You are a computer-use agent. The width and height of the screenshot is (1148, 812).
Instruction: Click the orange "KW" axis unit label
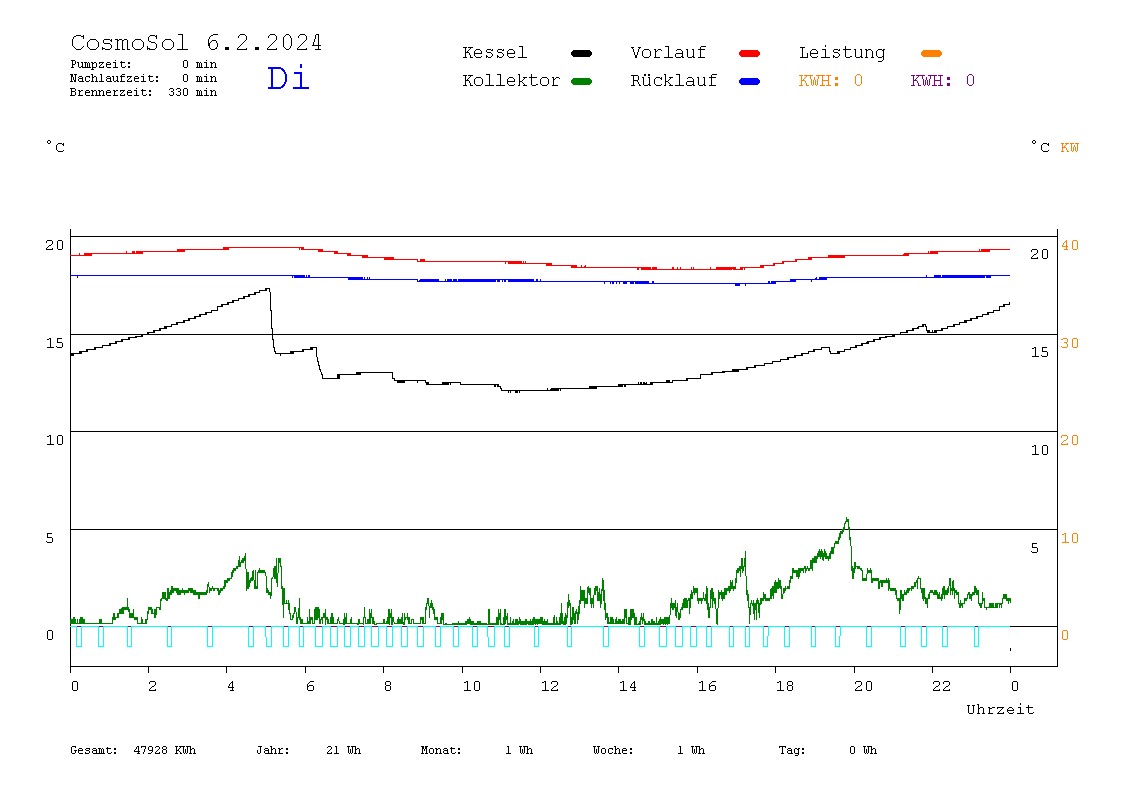click(1070, 148)
